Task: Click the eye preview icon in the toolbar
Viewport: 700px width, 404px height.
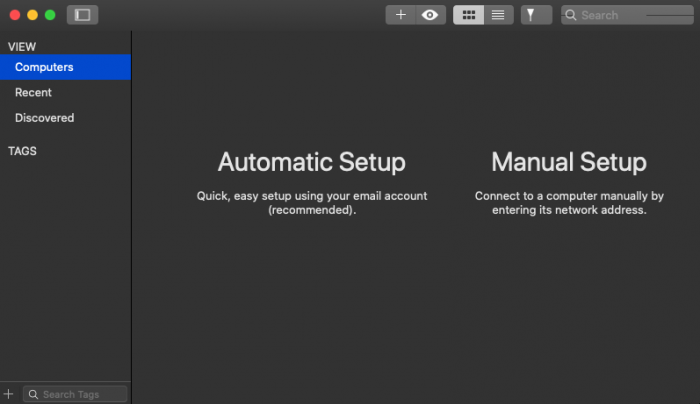Action: click(430, 15)
